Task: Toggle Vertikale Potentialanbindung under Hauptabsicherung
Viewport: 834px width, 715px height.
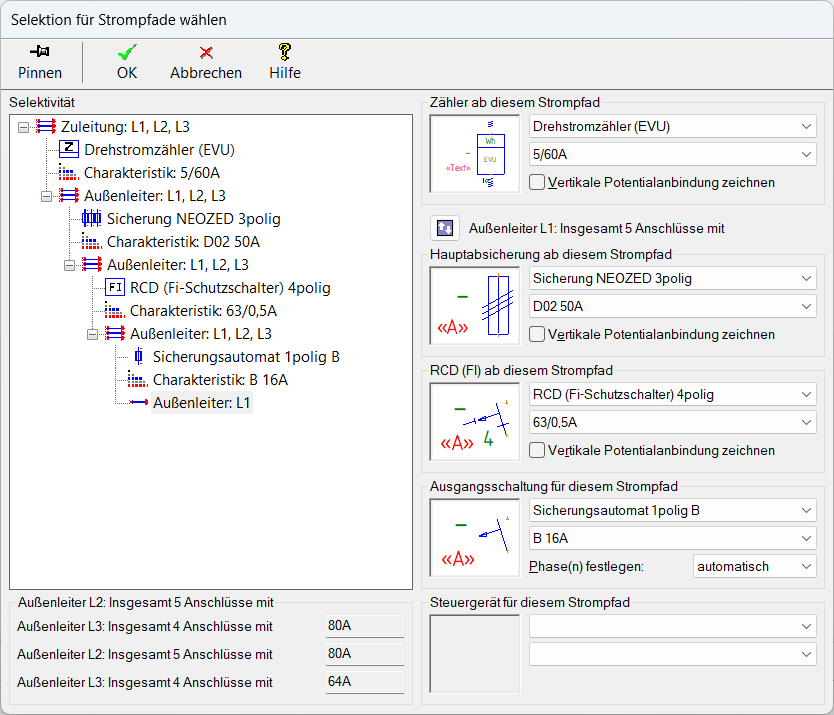Action: coord(538,334)
